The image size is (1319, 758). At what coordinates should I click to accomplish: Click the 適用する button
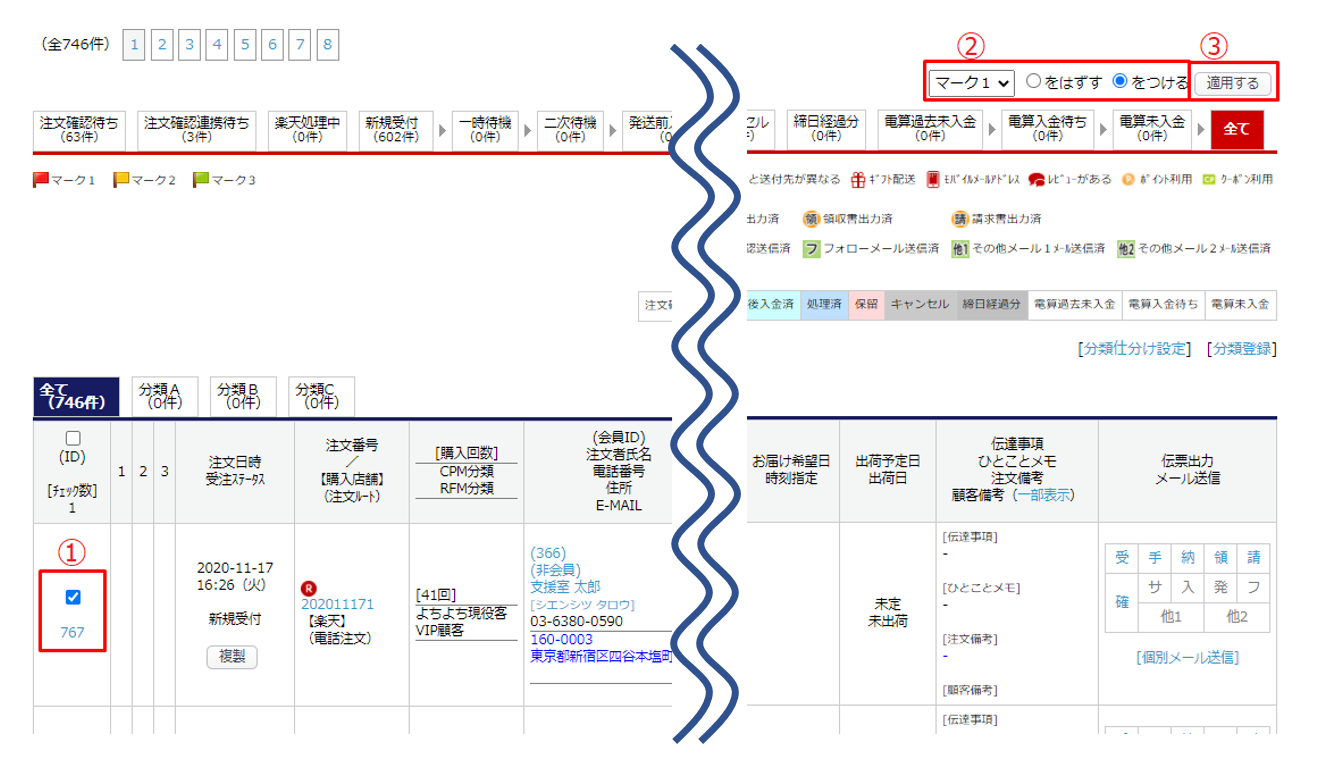point(1233,82)
